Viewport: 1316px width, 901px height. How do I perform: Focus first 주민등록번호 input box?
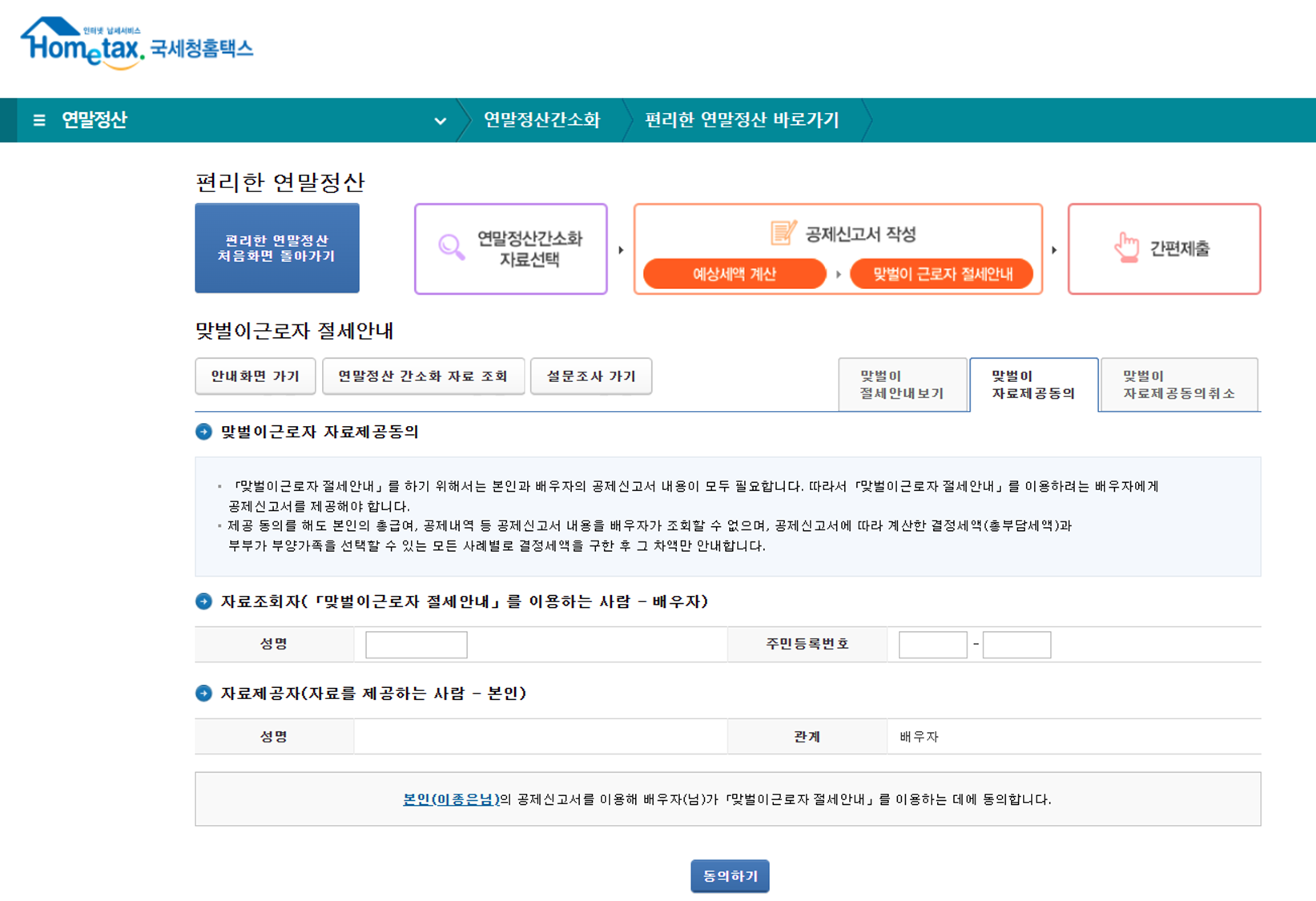pos(933,645)
